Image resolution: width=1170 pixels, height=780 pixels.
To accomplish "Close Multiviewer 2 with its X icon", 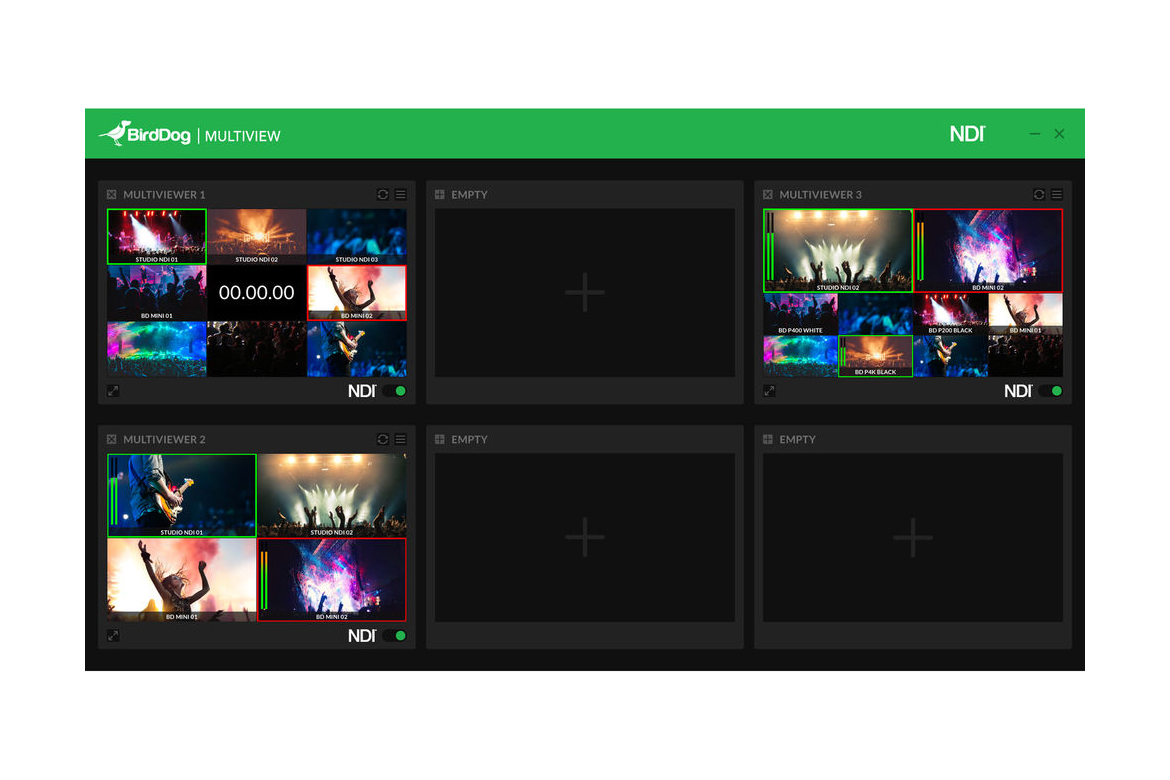I will coord(112,440).
